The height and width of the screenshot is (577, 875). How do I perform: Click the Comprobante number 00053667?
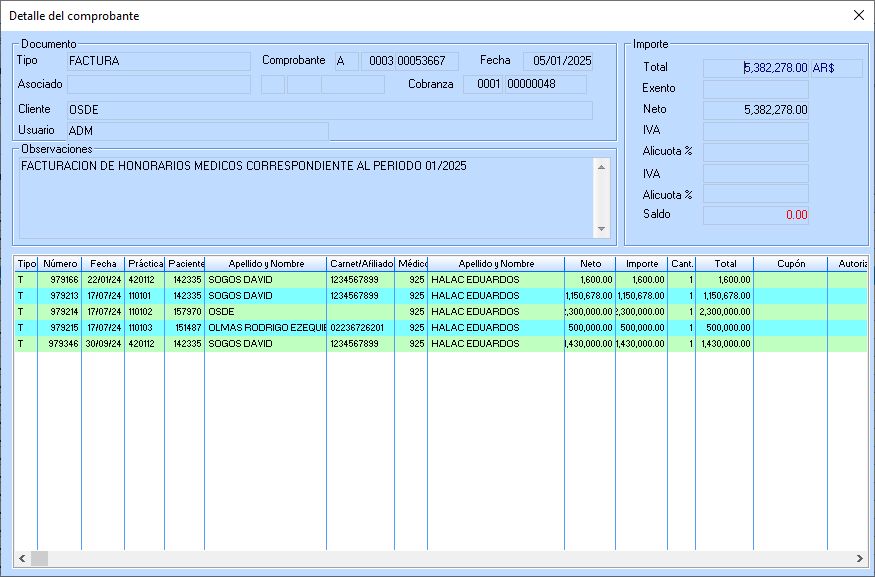click(427, 61)
